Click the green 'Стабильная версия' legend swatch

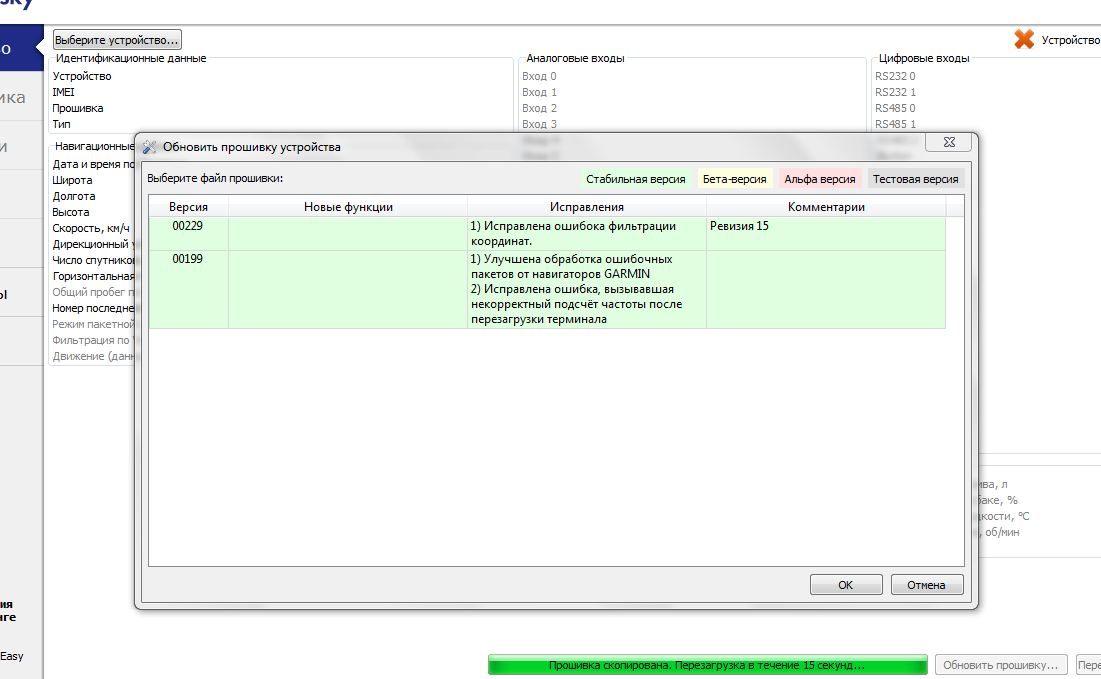tap(635, 179)
